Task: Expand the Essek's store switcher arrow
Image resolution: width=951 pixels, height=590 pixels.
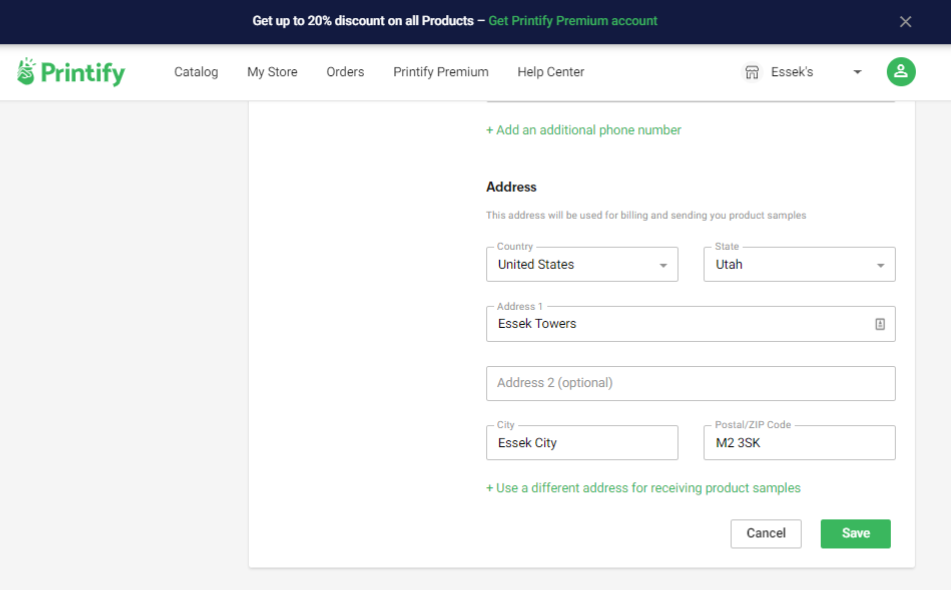Action: (x=857, y=72)
